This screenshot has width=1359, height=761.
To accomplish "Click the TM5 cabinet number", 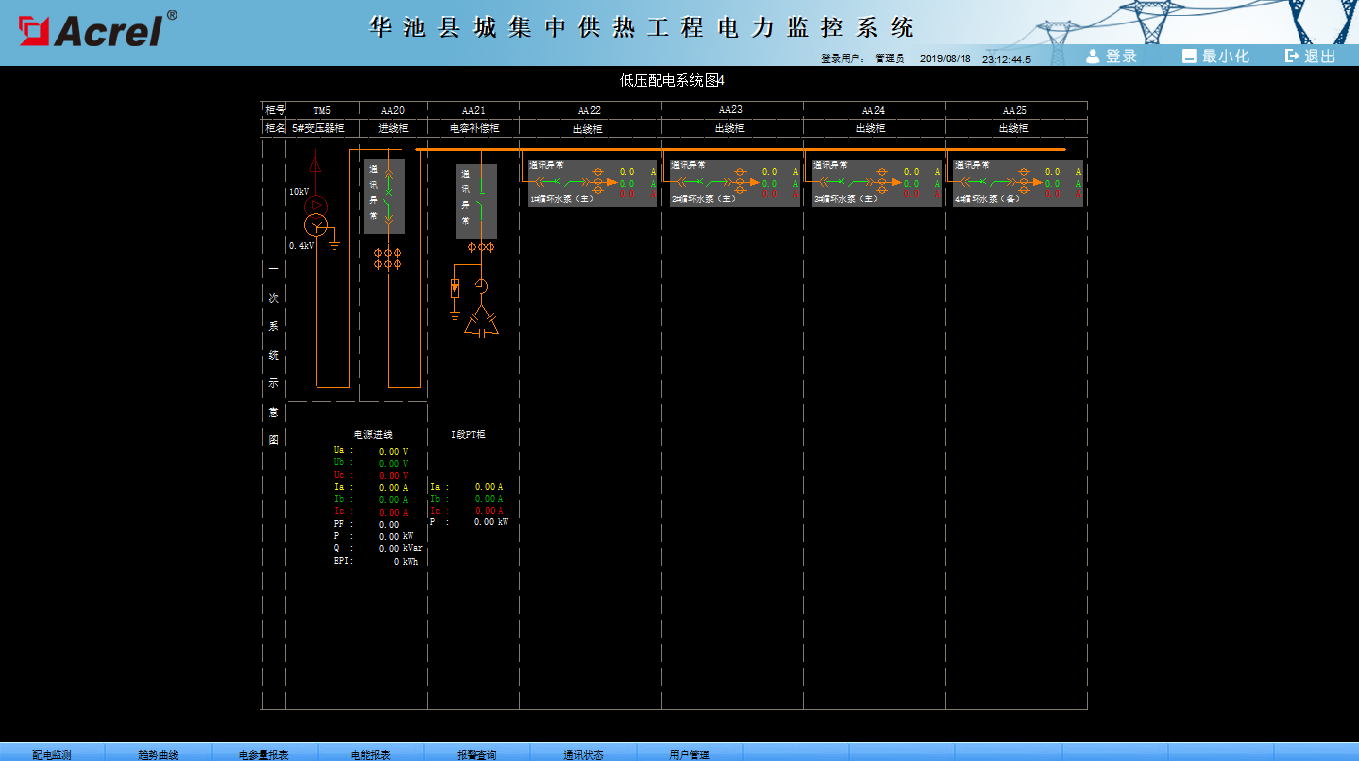I will [321, 110].
